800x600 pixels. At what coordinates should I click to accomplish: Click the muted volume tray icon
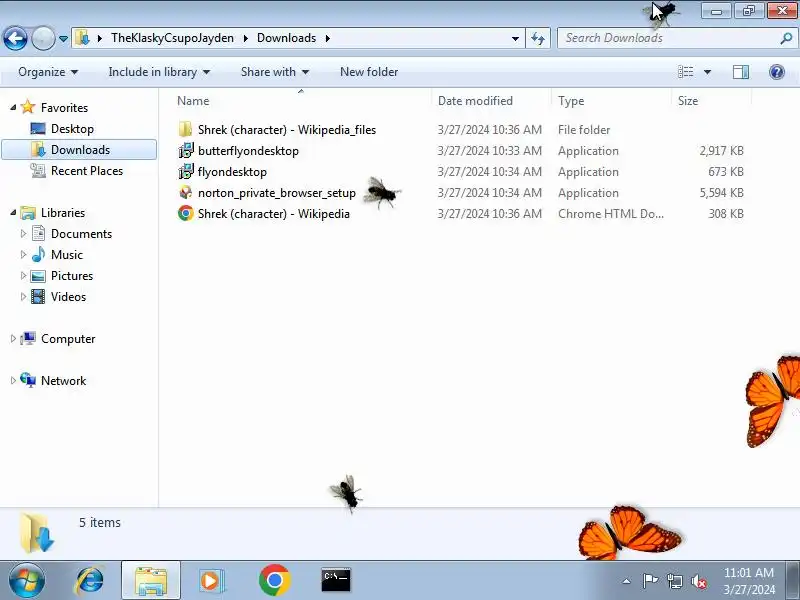(698, 581)
